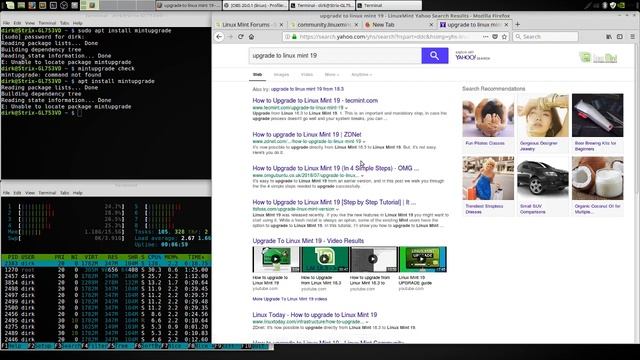Image resolution: width=640 pixels, height=360 pixels.
Task: Expand arrow next to tecmint.com result URL
Action: [x=346, y=108]
